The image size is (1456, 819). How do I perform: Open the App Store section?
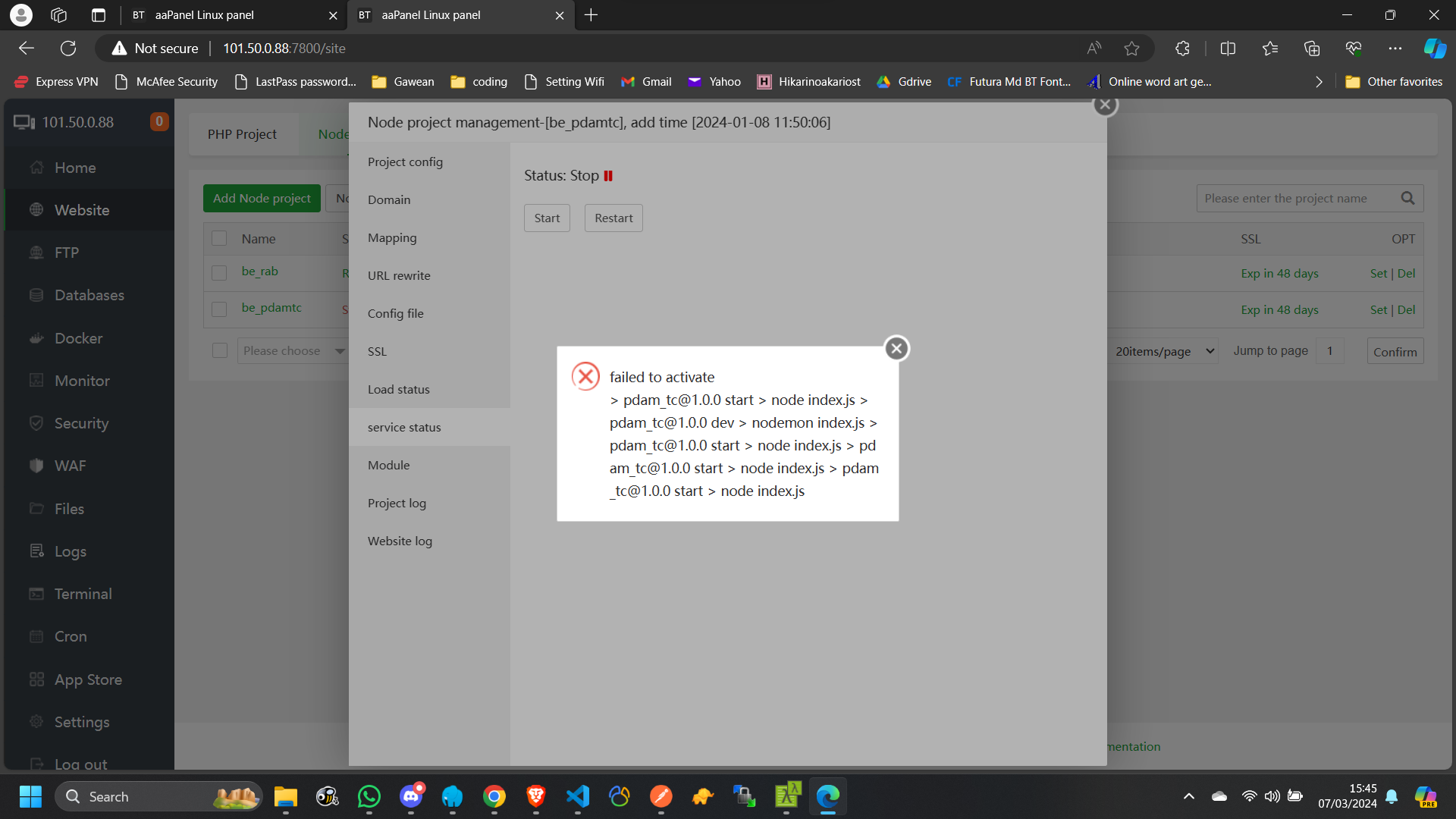(88, 679)
